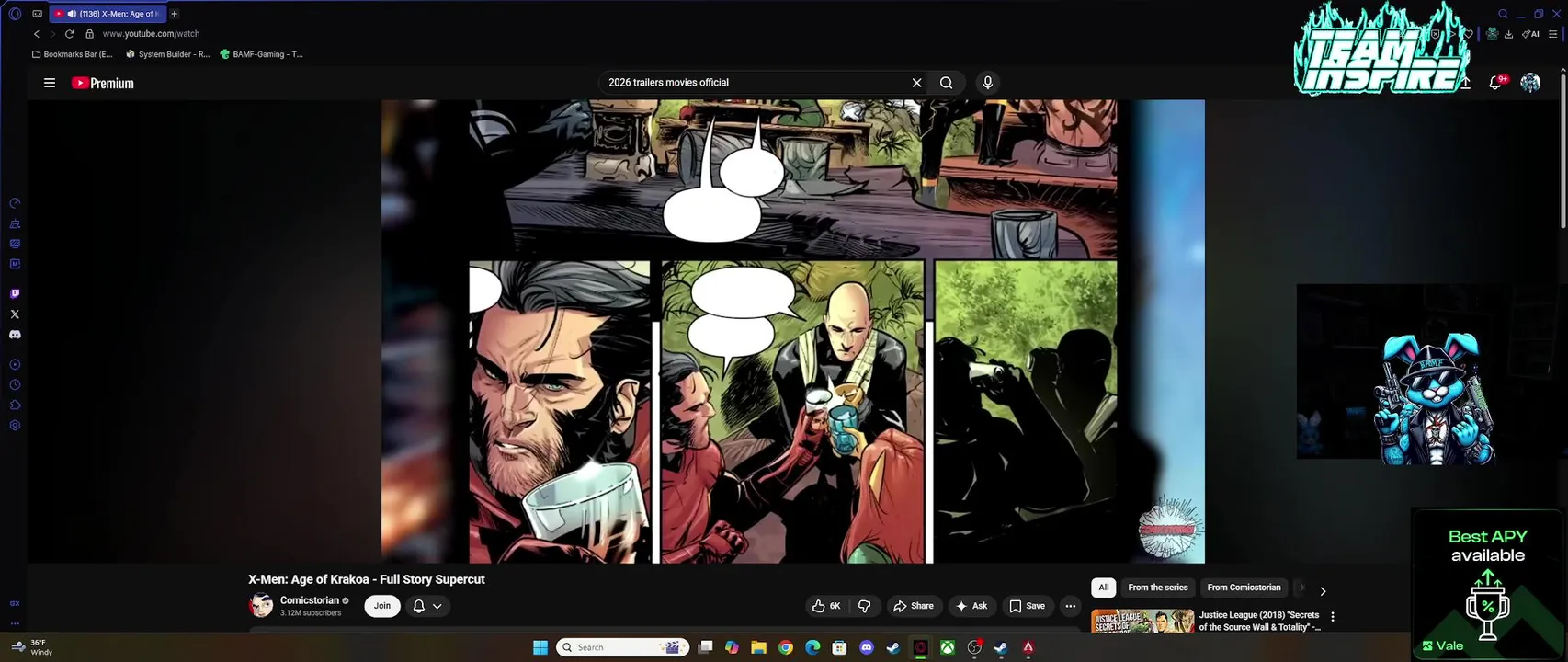Viewport: 1568px width, 662px height.
Task: Open the System Builder bookmark
Action: coord(167,54)
